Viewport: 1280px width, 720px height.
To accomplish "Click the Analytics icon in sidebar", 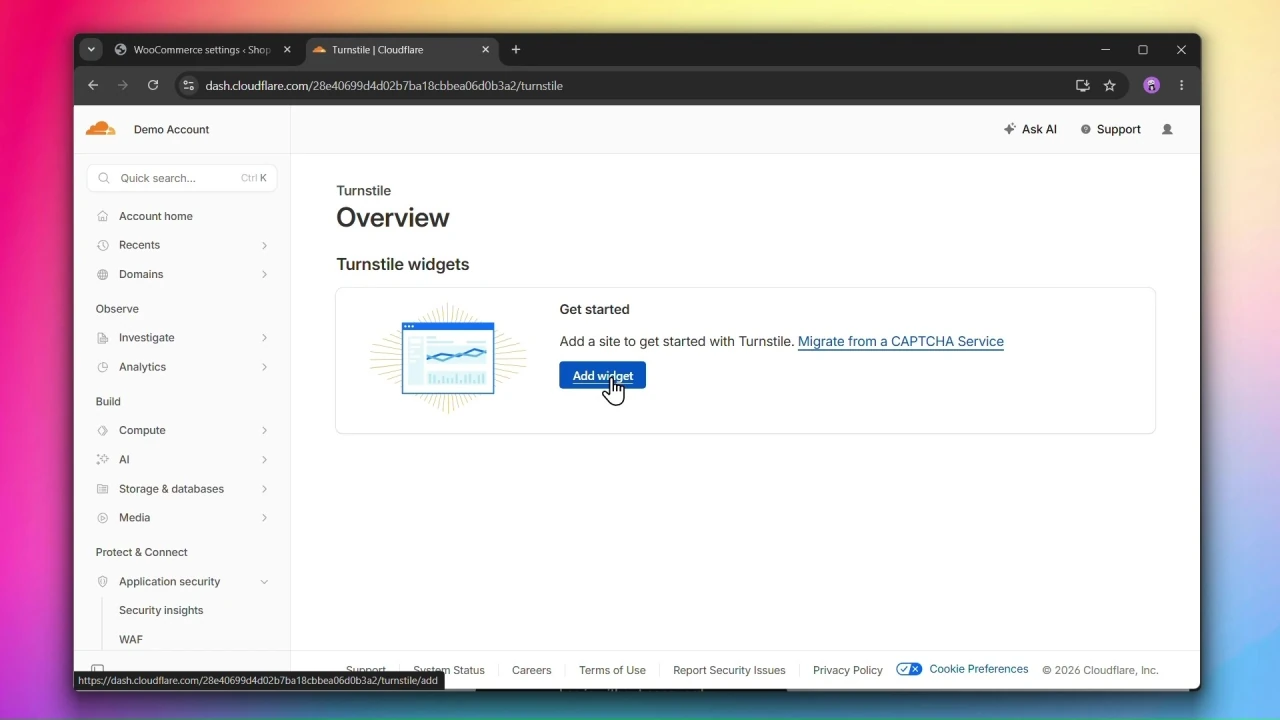I will pos(102,367).
